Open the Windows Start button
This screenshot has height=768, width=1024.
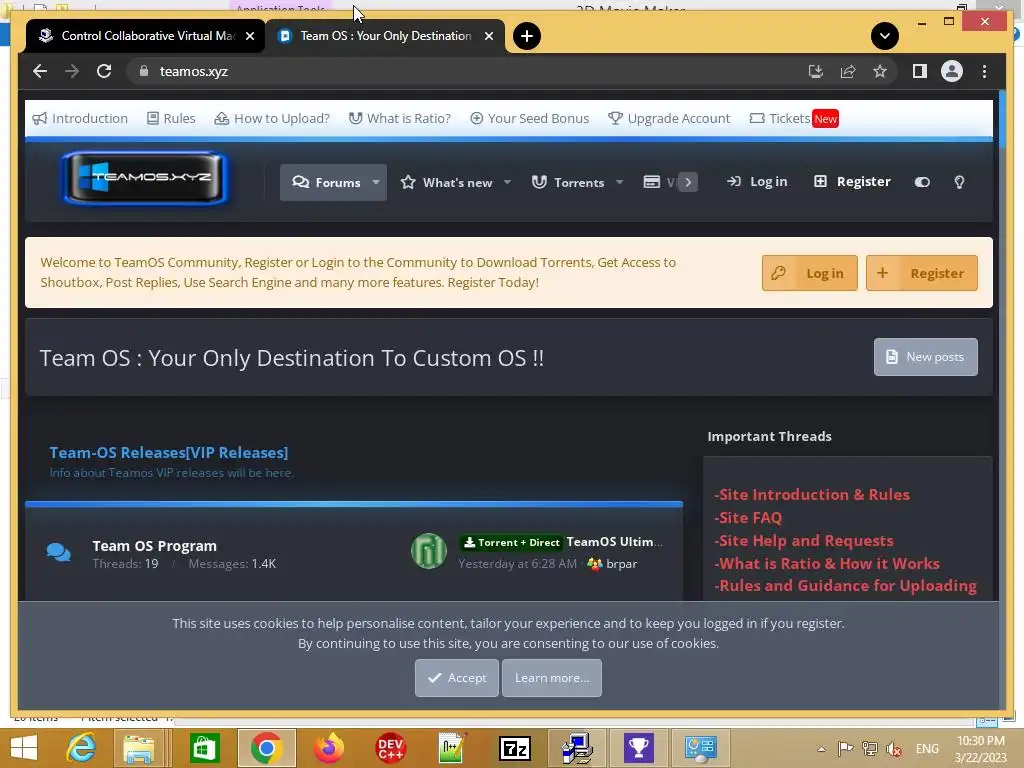(x=24, y=748)
